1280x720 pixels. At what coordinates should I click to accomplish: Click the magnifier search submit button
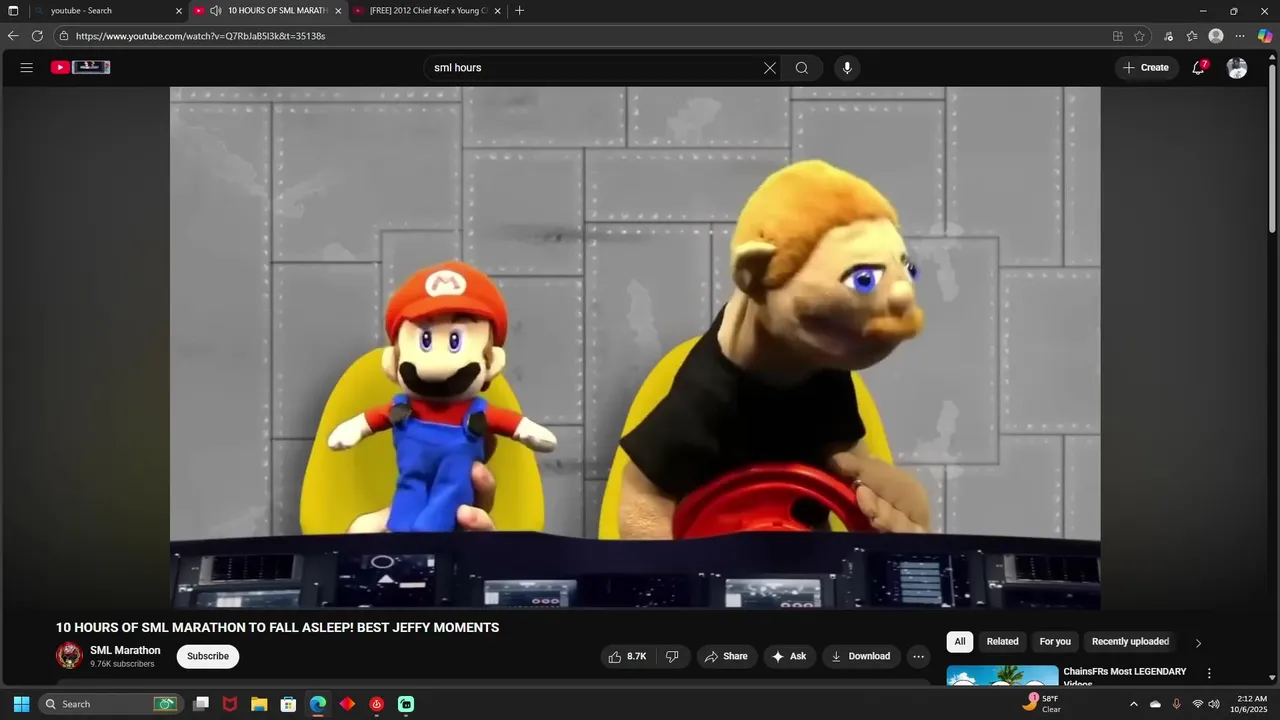[802, 68]
